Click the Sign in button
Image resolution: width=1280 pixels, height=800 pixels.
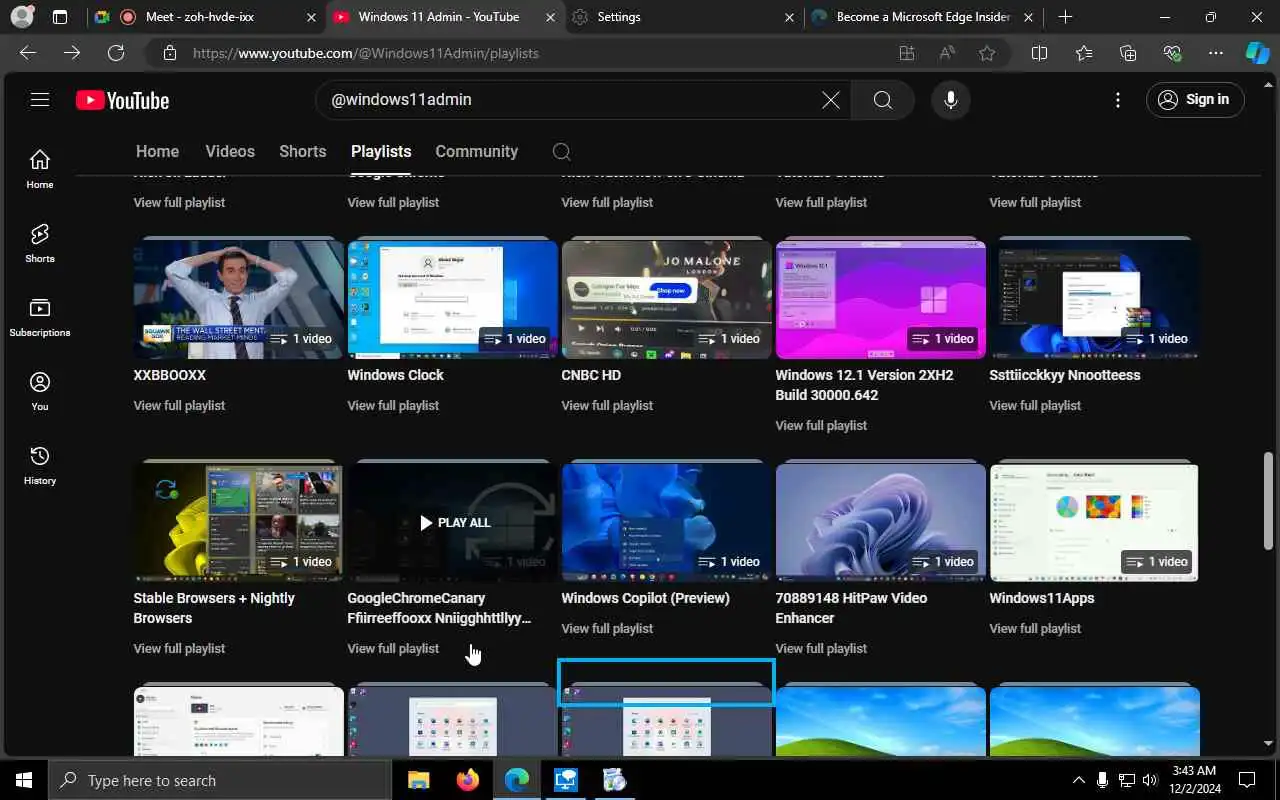1195,99
